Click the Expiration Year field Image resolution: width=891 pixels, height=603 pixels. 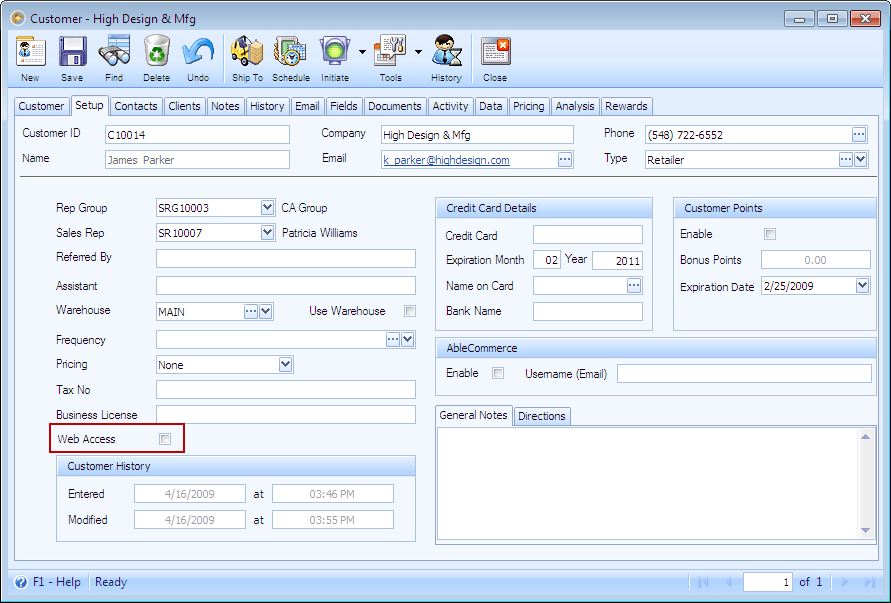click(x=617, y=260)
